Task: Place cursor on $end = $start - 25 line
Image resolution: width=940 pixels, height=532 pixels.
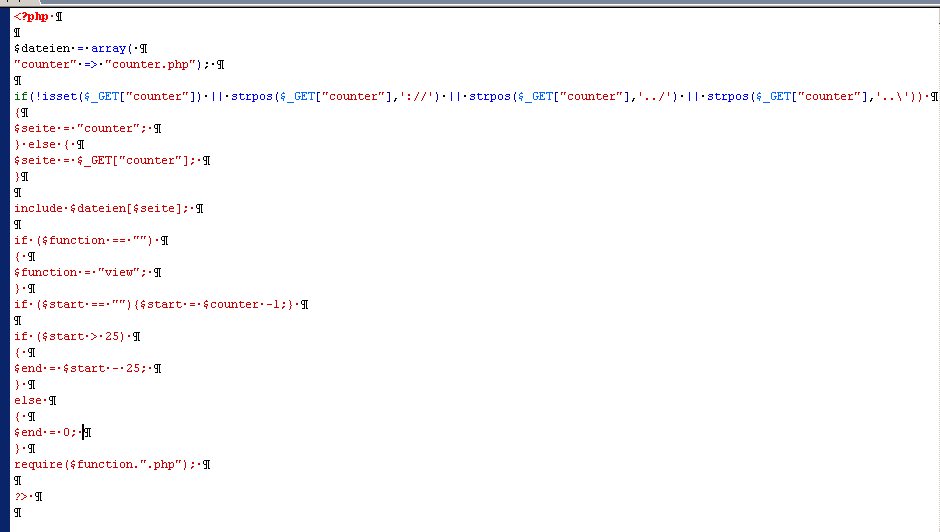Action: 80,368
